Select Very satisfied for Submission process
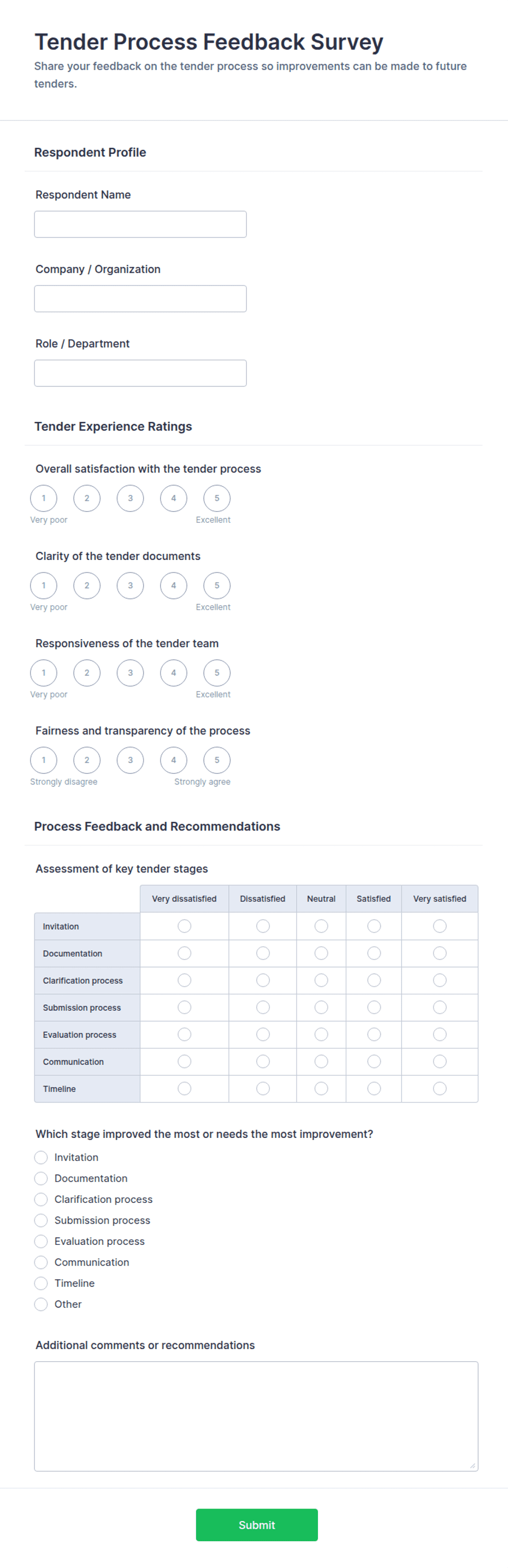 (440, 1007)
